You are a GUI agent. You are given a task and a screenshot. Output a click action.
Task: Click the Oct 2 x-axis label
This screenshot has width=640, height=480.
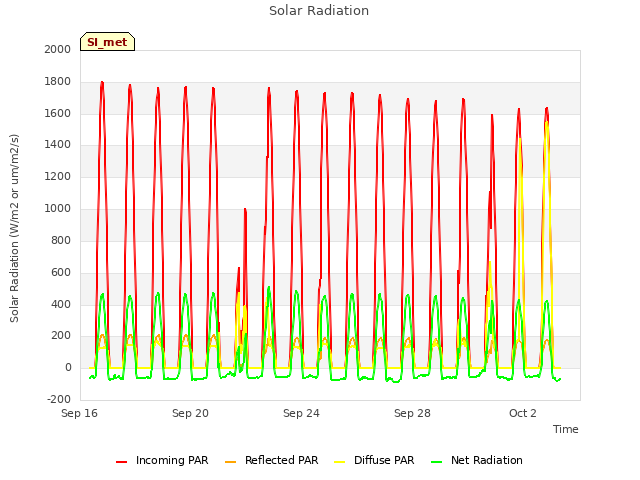522,413
